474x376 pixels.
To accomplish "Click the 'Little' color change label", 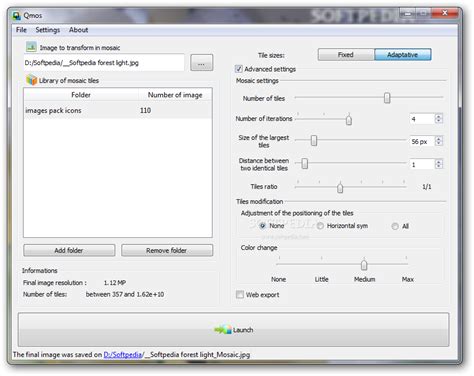I will pos(322,279).
